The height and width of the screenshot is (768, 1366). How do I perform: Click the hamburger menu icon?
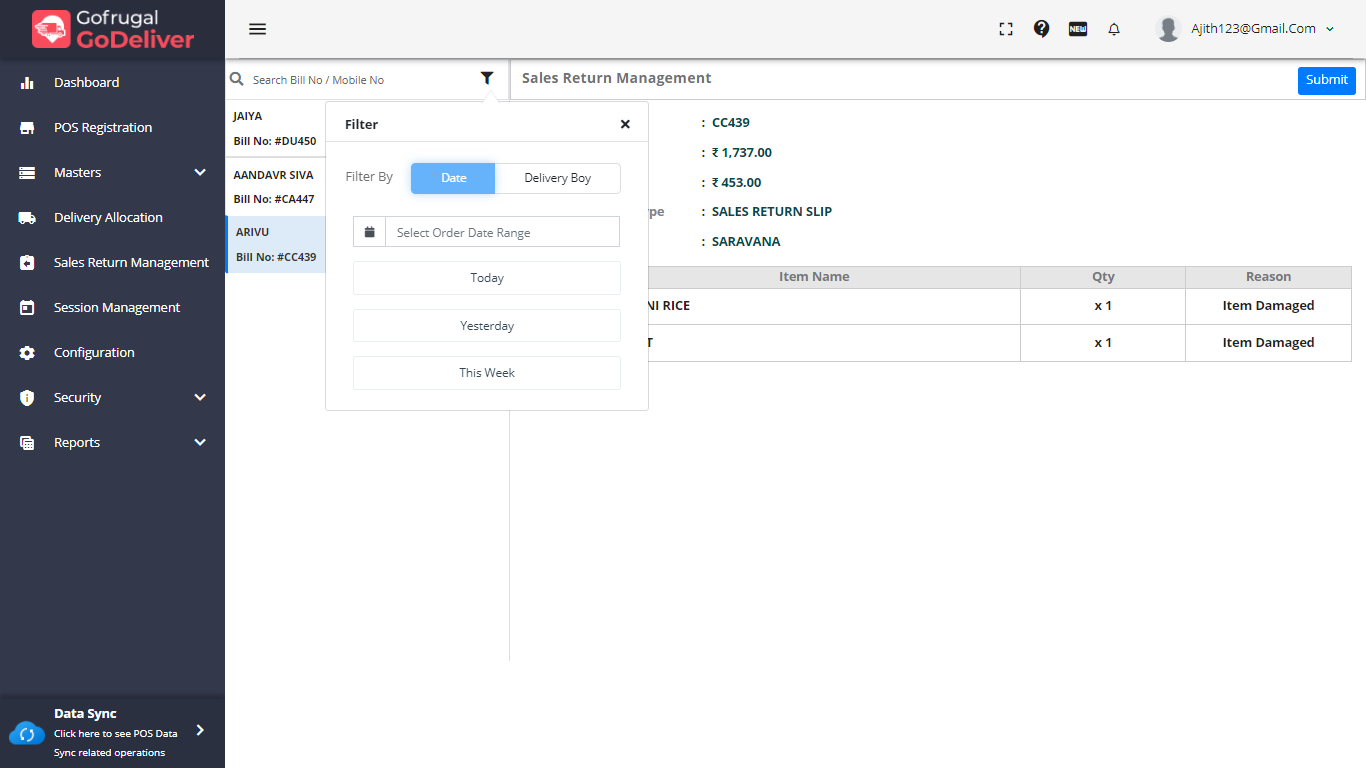[257, 29]
